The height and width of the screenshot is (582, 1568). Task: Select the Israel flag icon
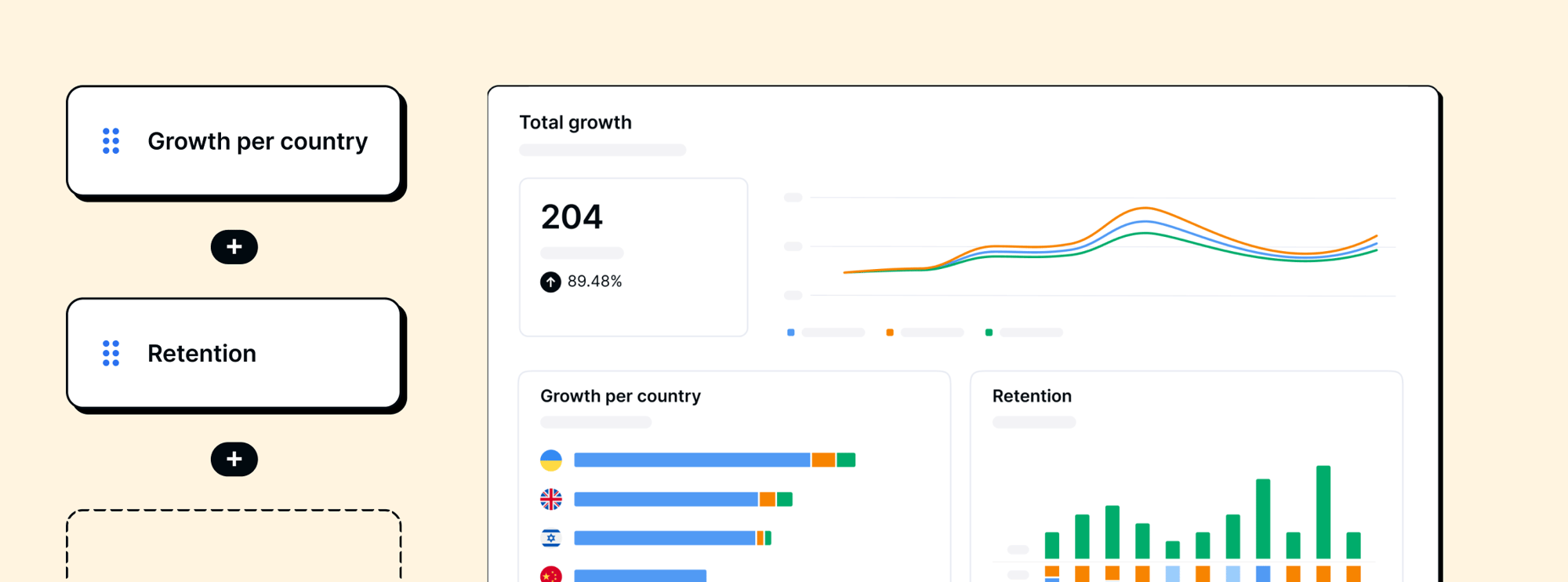coord(551,538)
